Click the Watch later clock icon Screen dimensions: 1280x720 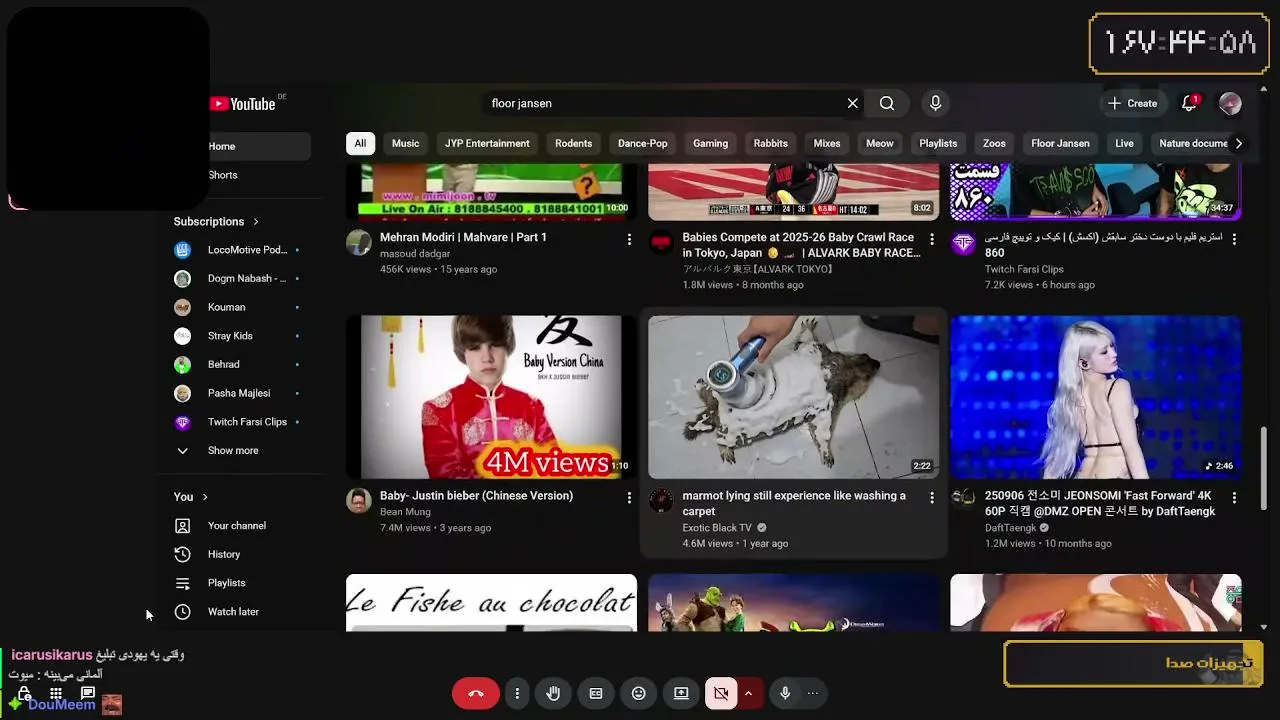[182, 612]
